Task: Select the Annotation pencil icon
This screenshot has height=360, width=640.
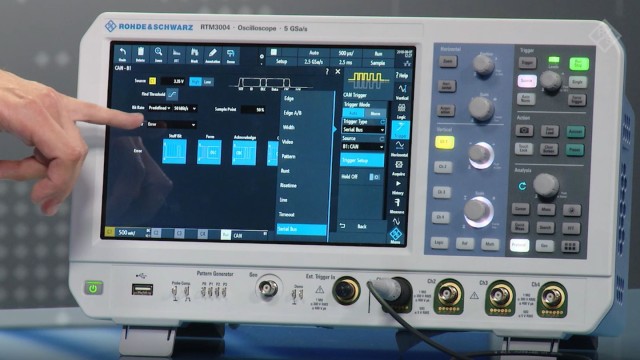Action: click(x=212, y=55)
